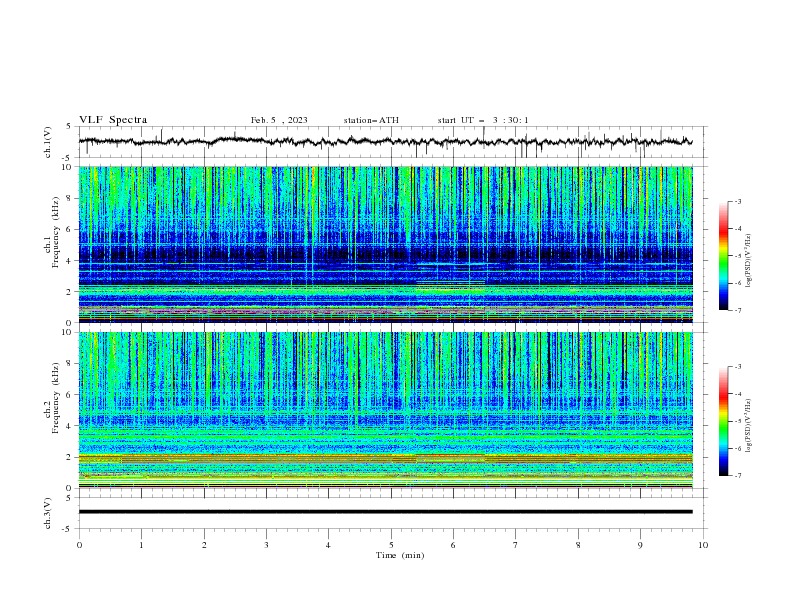Click inside the ch.2 spectrogram panel
This screenshot has height=612, width=792.
click(x=385, y=410)
